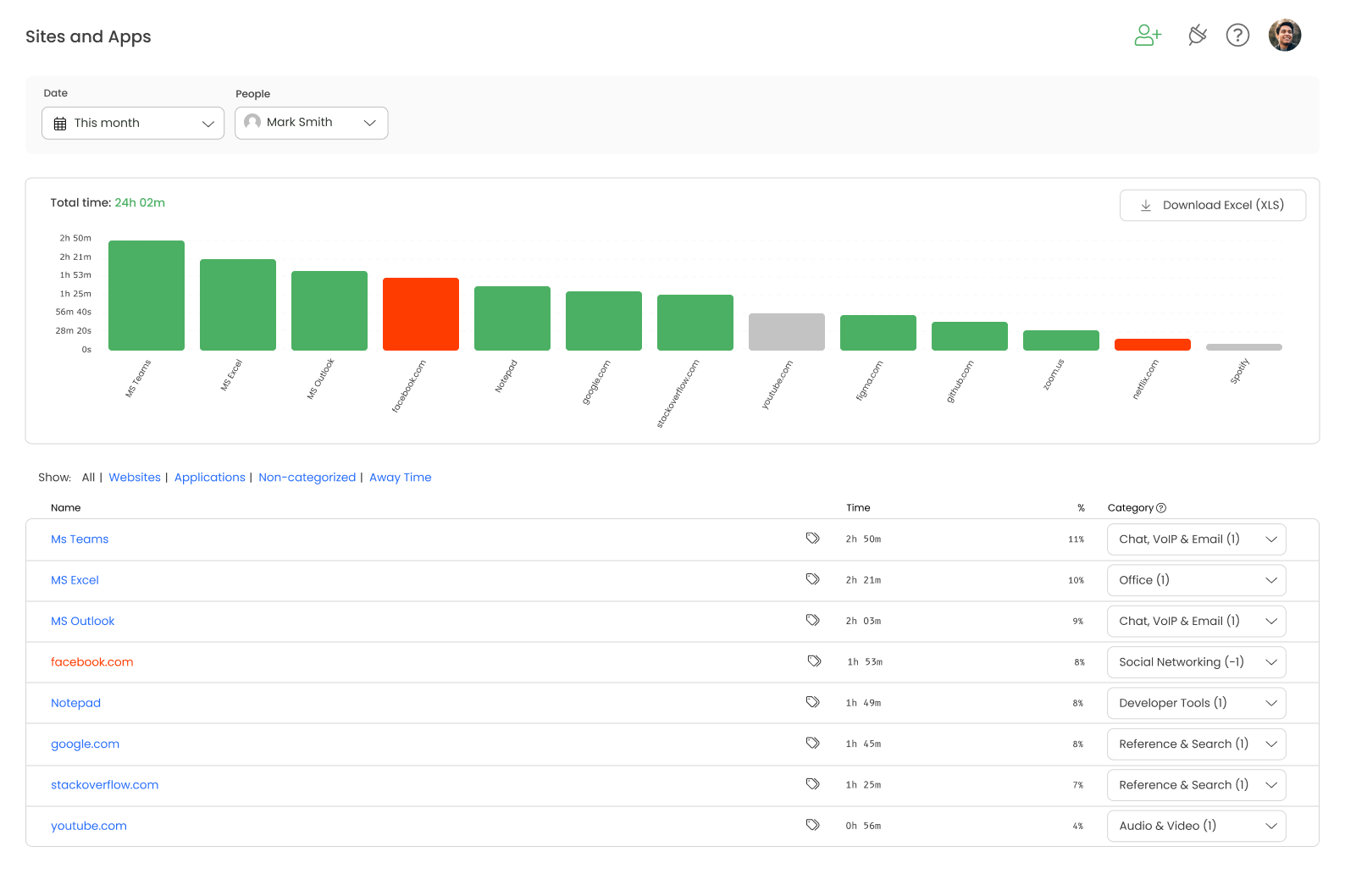Open the integrations plug icon

1197,36
